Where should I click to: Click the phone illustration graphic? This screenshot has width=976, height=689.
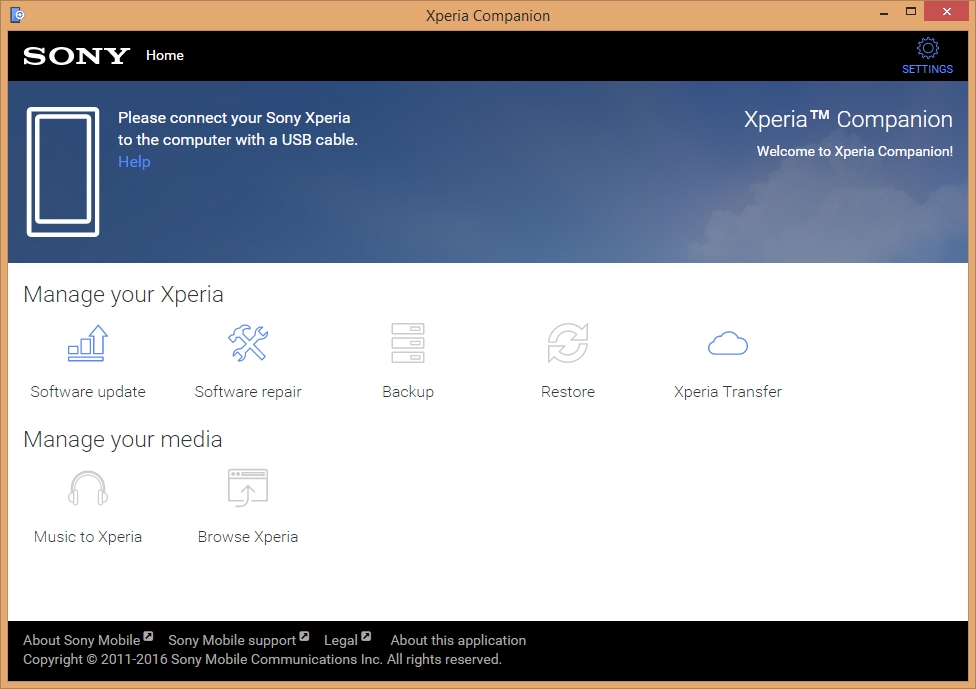point(63,170)
